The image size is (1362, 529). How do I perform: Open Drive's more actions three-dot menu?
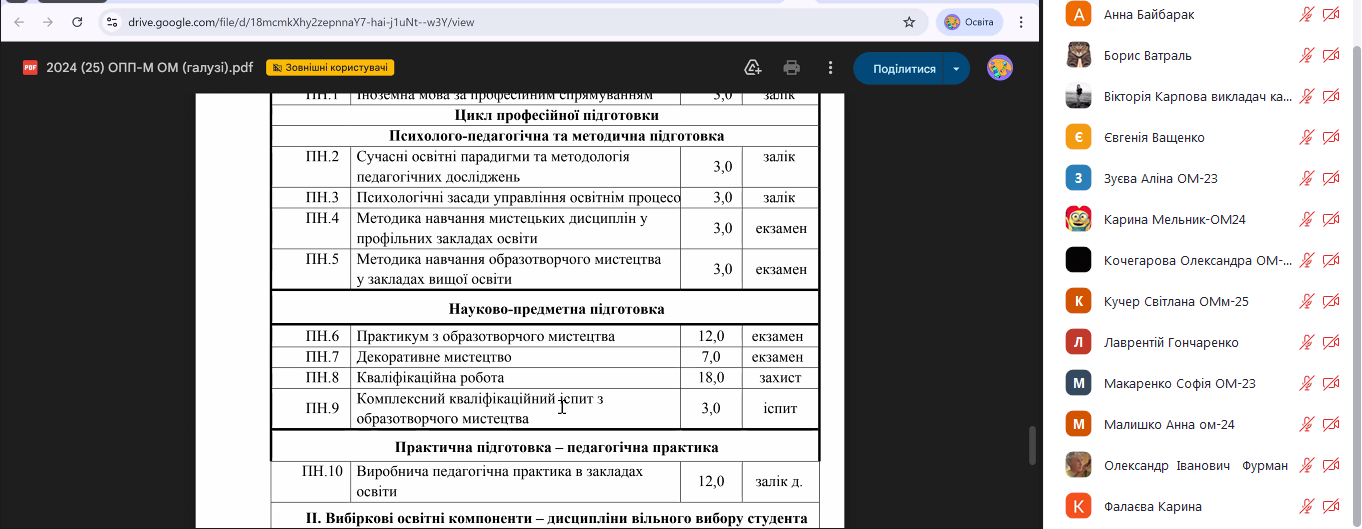pos(830,68)
